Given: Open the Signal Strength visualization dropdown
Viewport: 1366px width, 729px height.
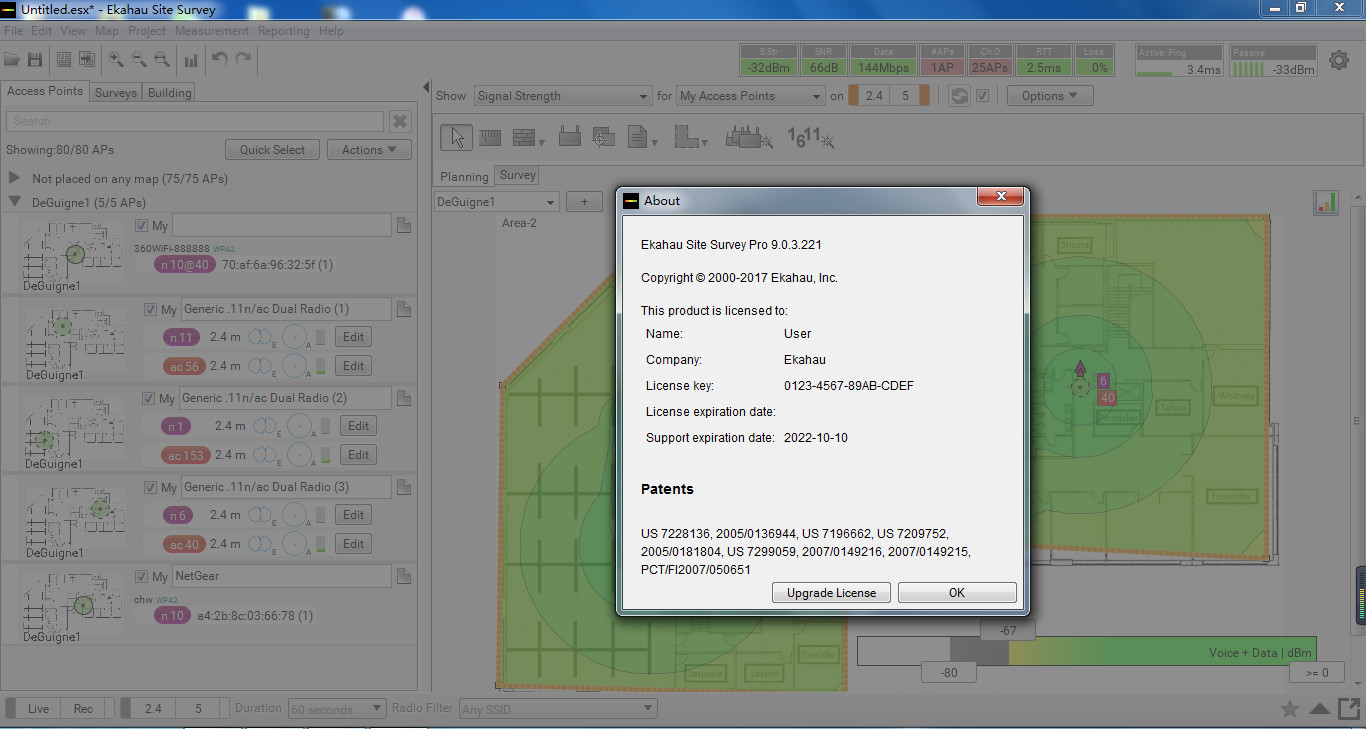Looking at the screenshot, I should 563,96.
